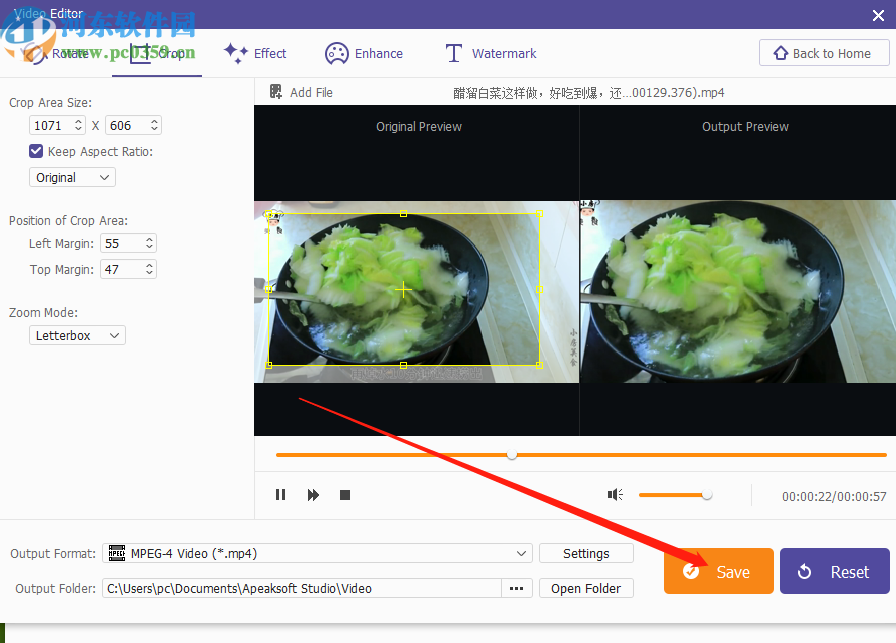
Task: Open the Letterbox zoom mode dropdown
Action: point(77,335)
